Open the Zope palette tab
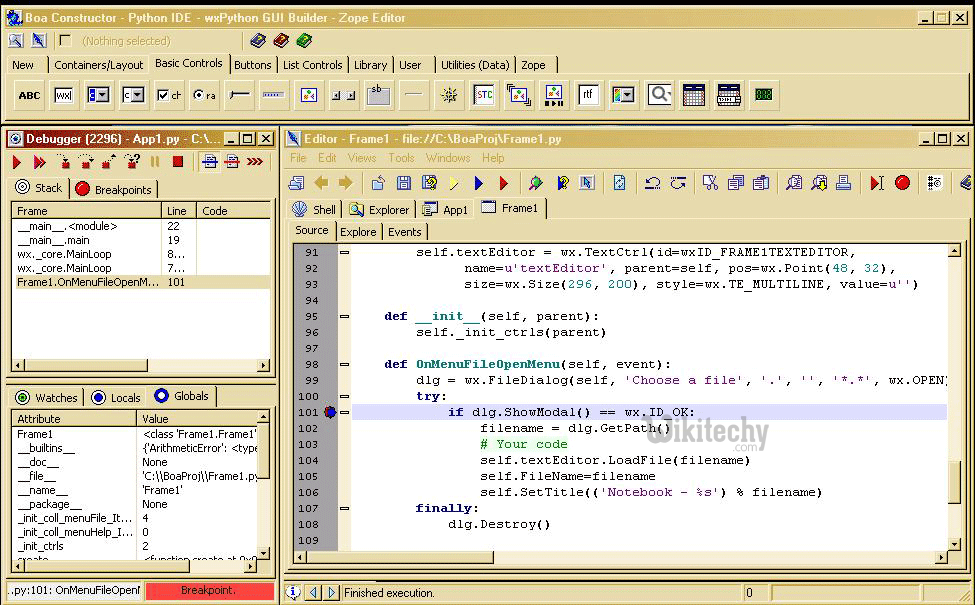This screenshot has width=975, height=605. coord(535,64)
